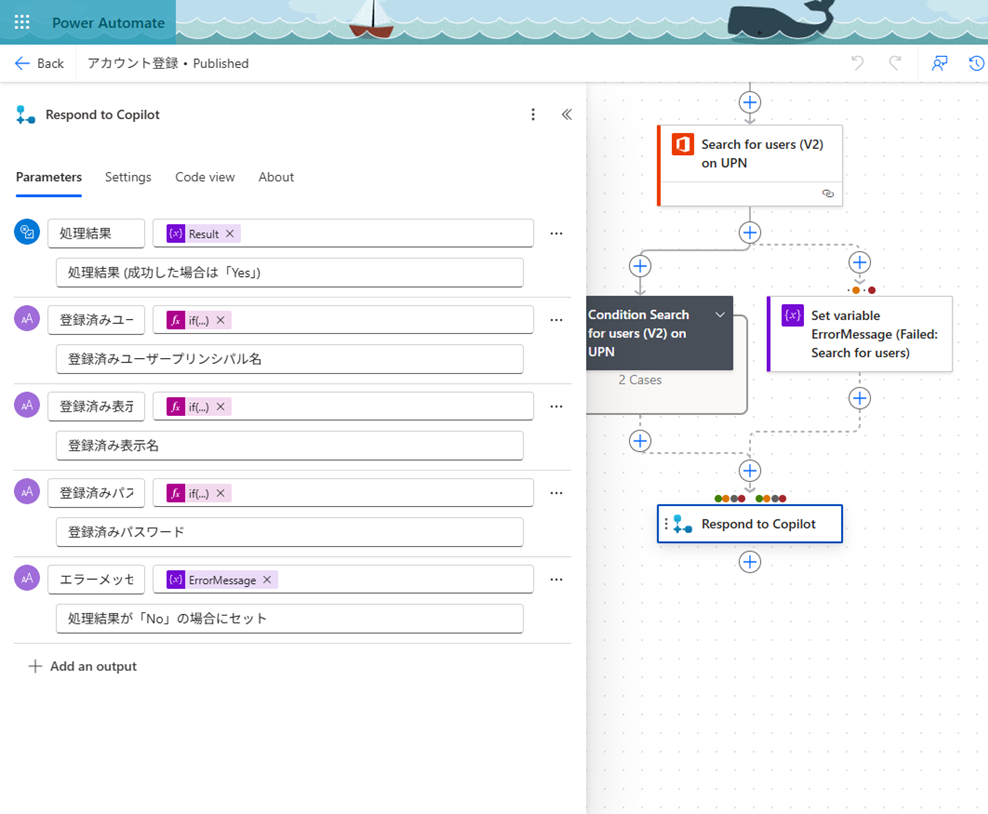Image resolution: width=988 pixels, height=814 pixels.
Task: Click the undo arrow icon
Action: coord(858,63)
